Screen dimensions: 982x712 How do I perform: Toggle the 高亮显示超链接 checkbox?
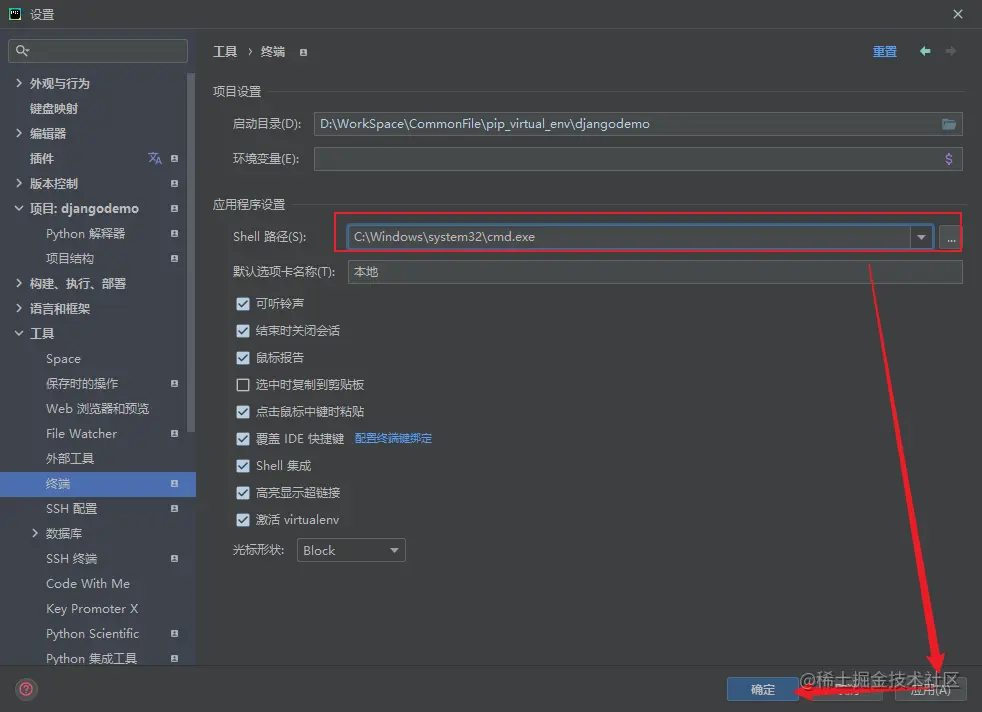(x=243, y=493)
